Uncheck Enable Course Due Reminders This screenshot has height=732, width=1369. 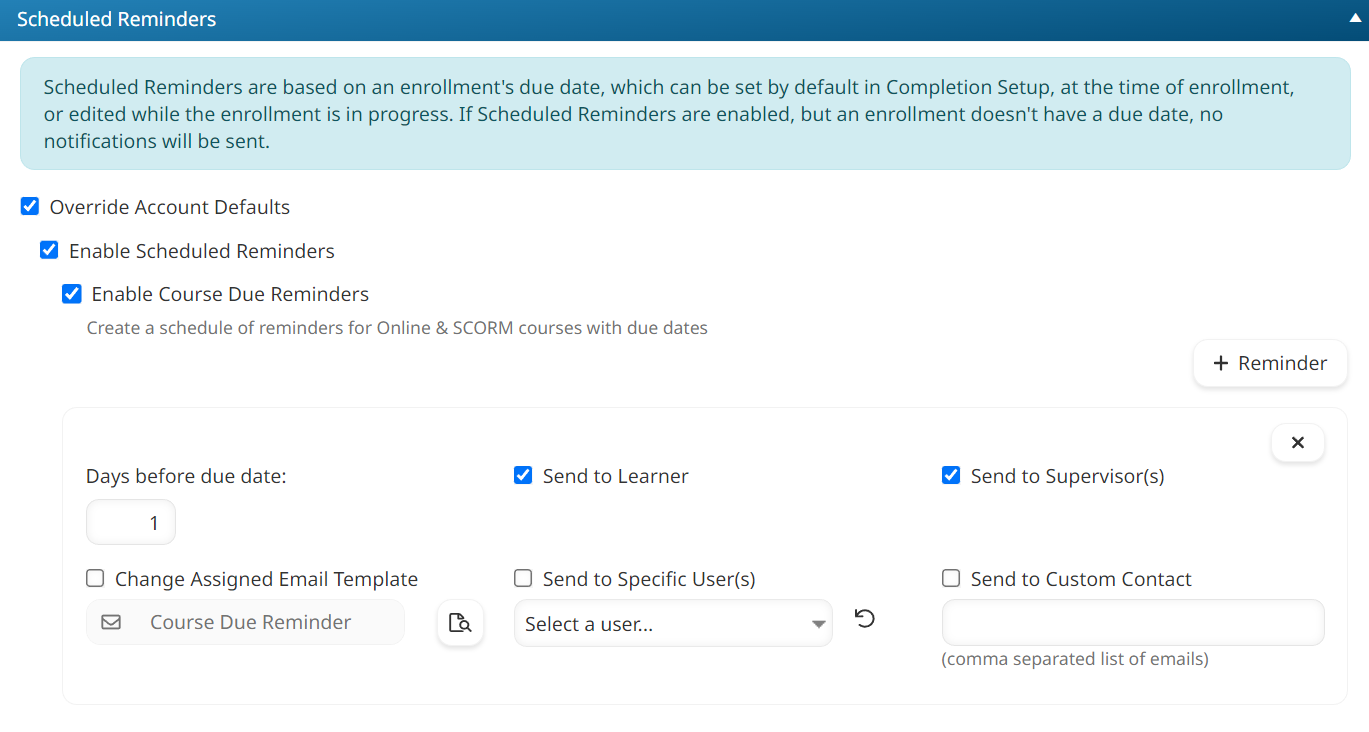click(x=71, y=293)
